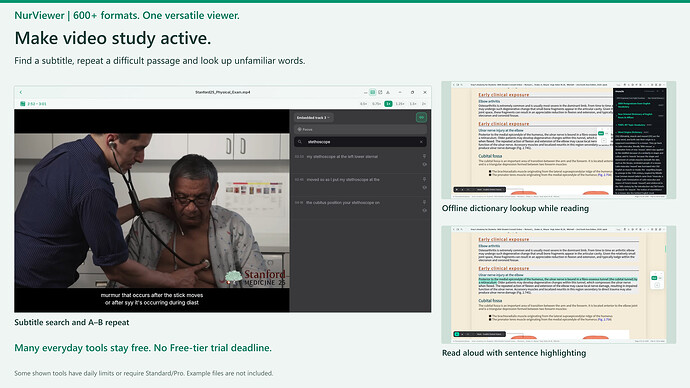Open the 'Read aloud with sentence highlighting' screenshot thumbnail
Viewport: 690px width, 388px height.
pyautogui.click(x=559, y=285)
